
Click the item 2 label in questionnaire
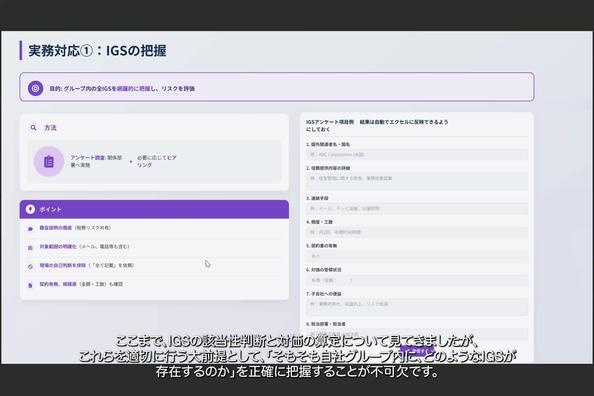[x=328, y=168]
